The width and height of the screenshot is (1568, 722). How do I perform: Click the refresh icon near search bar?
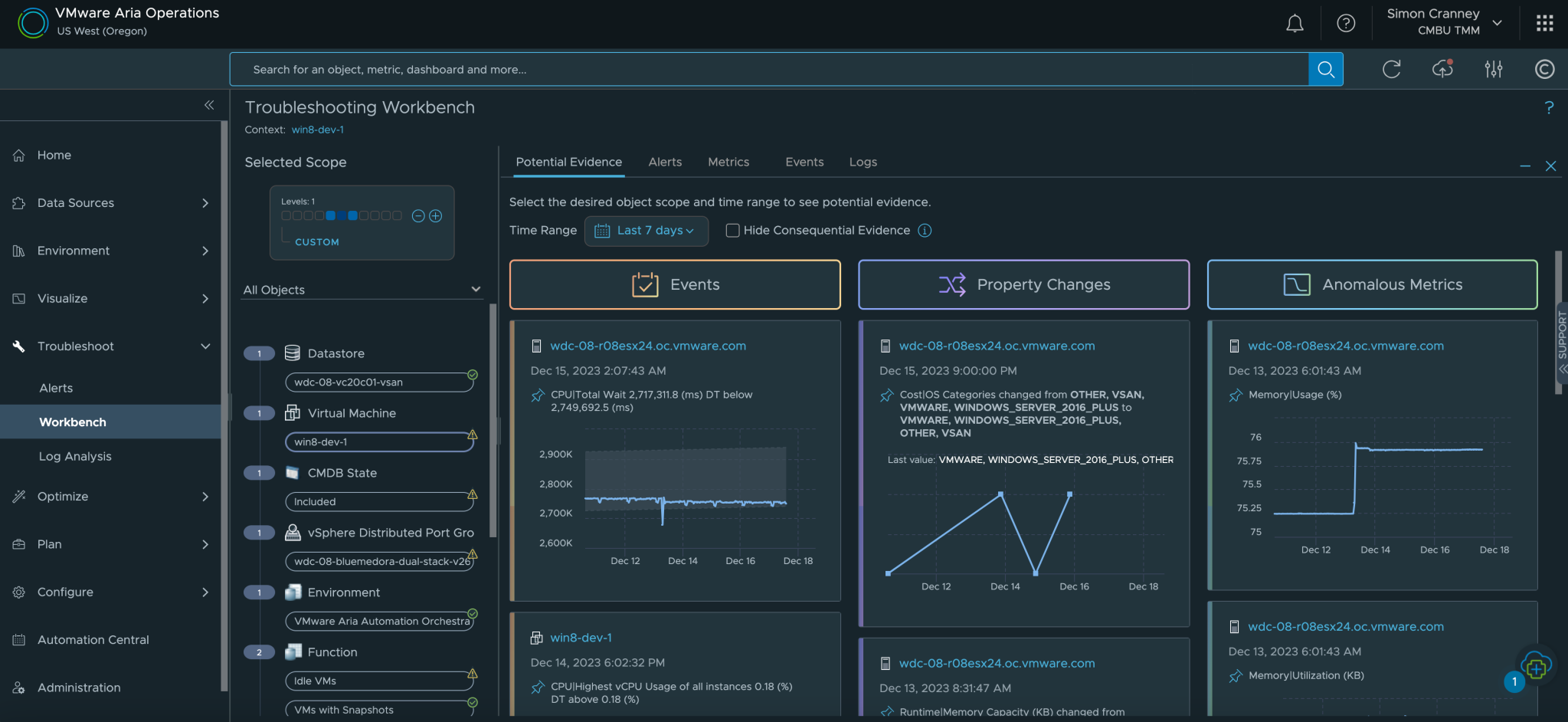coord(1392,69)
